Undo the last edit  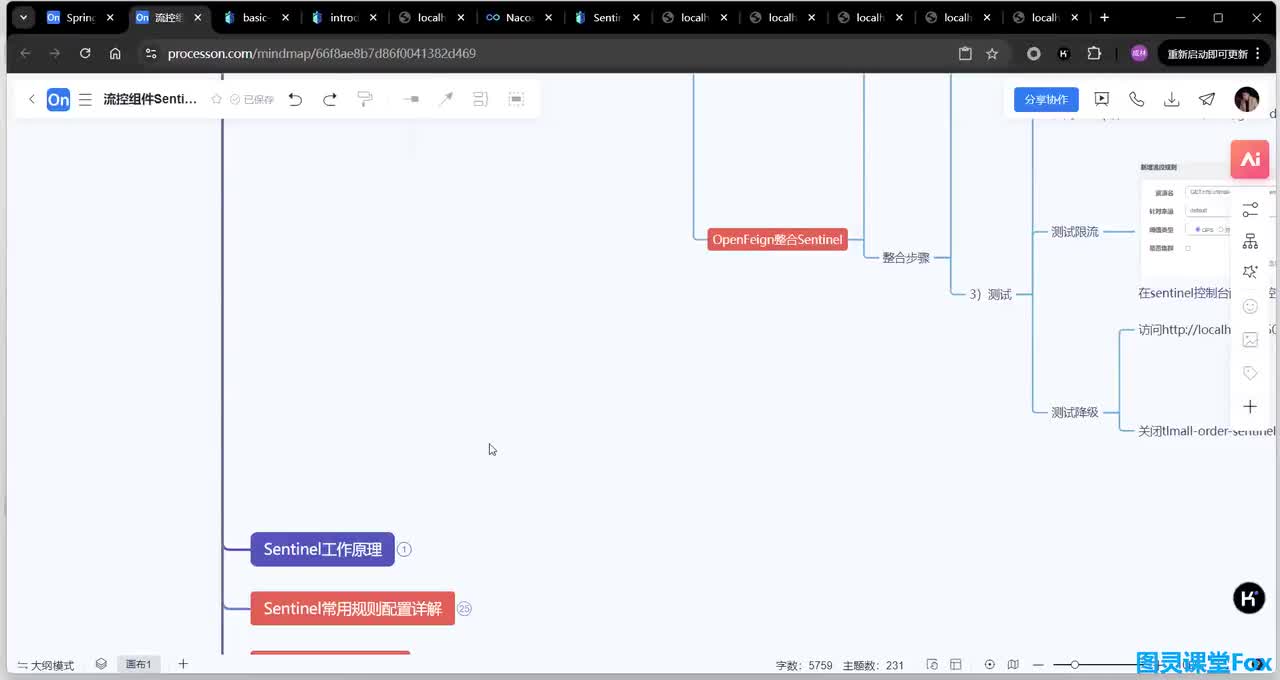[x=295, y=99]
